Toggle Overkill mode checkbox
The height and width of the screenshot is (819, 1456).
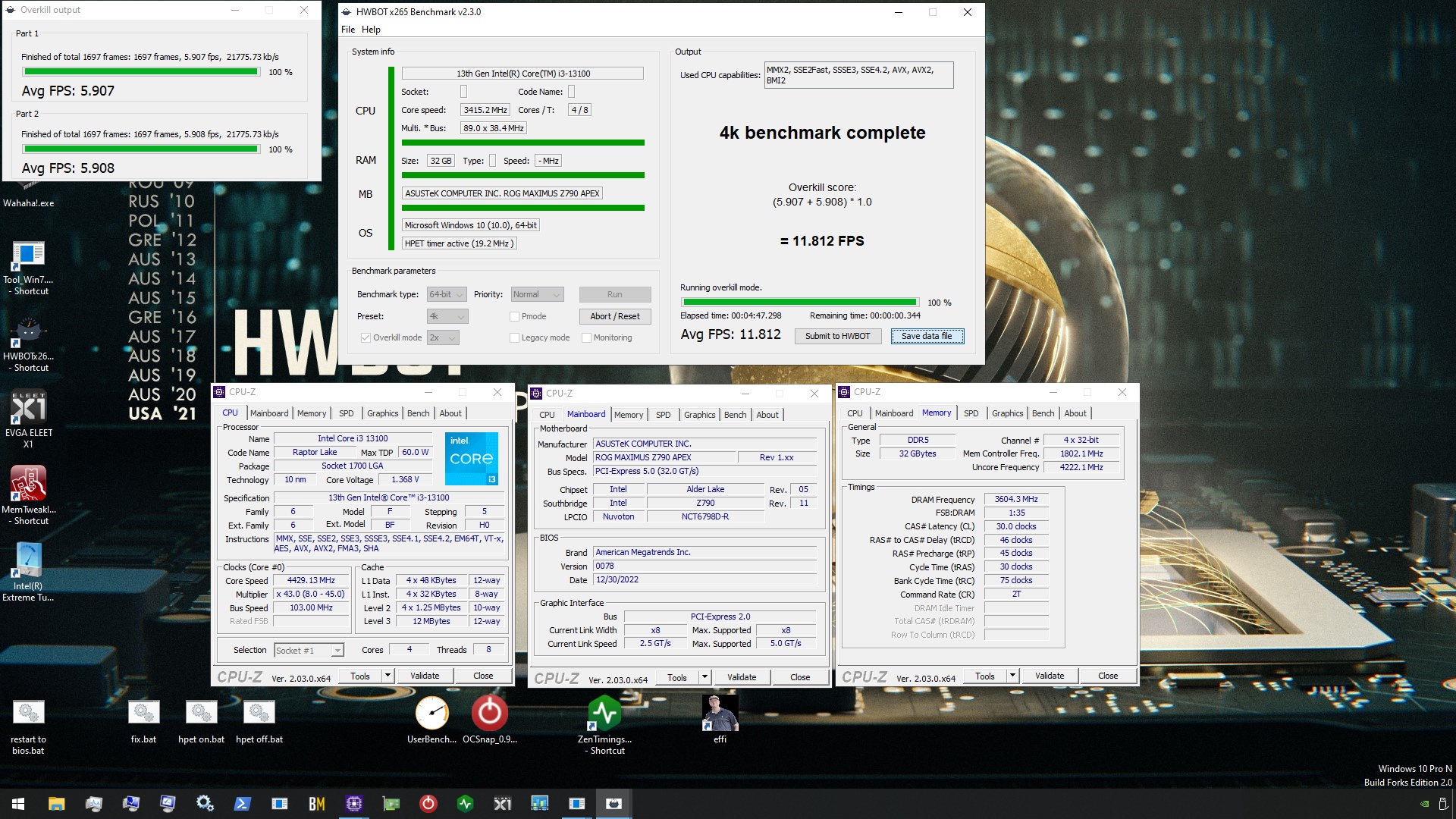[x=366, y=337]
